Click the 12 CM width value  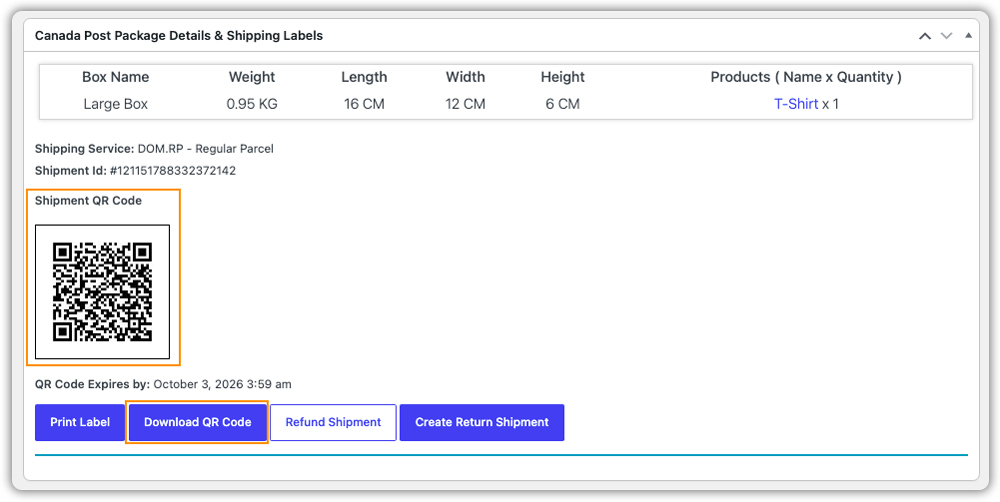[465, 104]
